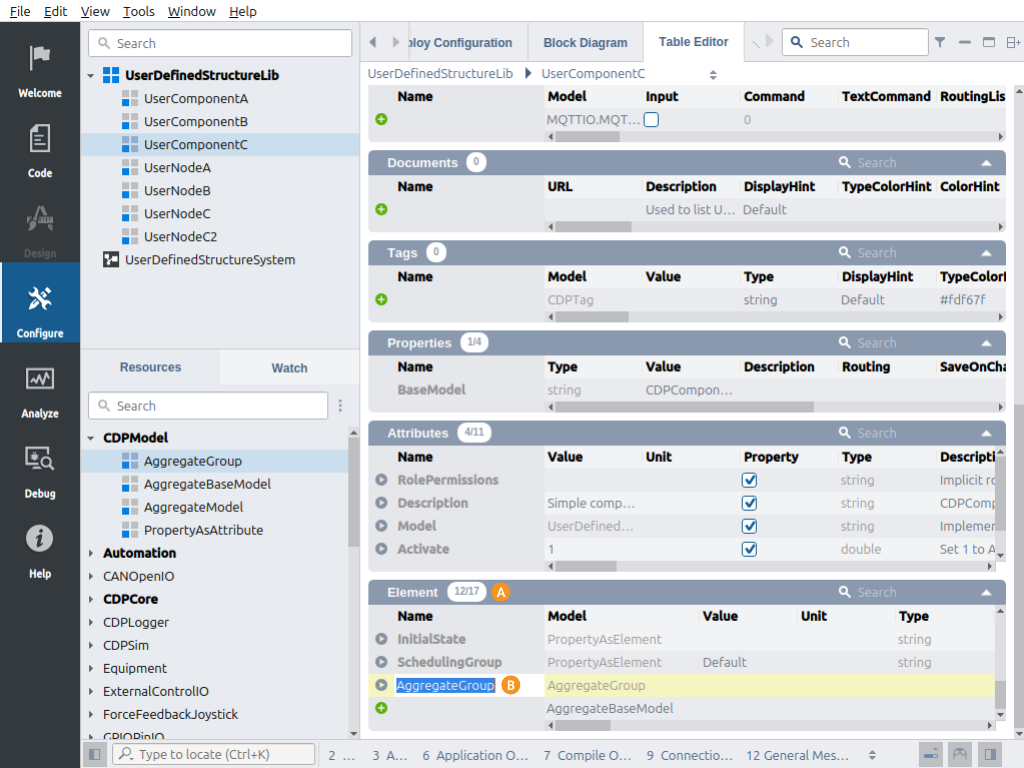Open the Compile Output pane
Screen dimensions: 1024x768
tap(588, 755)
